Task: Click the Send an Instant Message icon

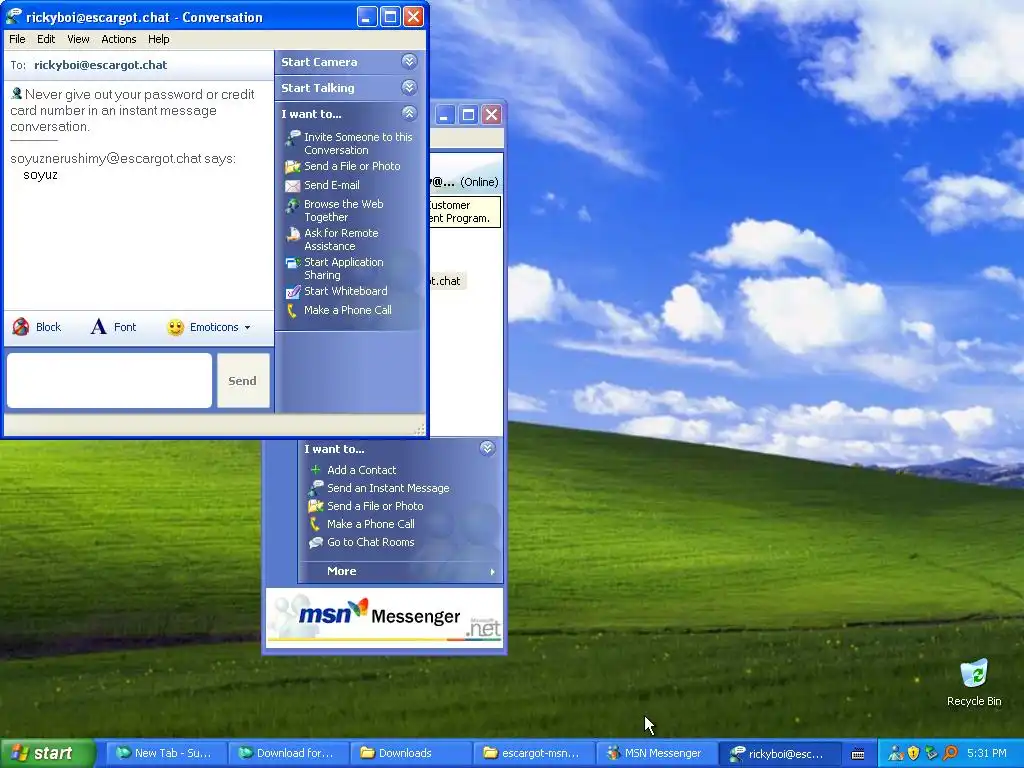Action: 315,488
